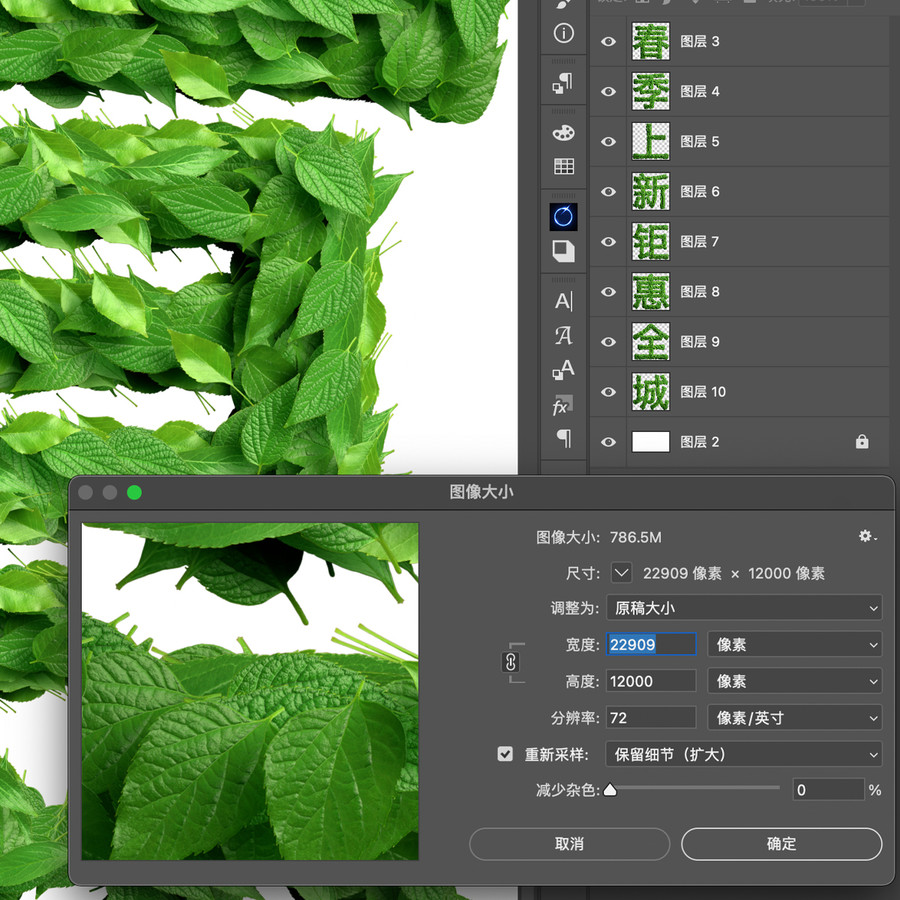Select the 图层 3 layer name
The image size is (900, 900).
click(699, 41)
